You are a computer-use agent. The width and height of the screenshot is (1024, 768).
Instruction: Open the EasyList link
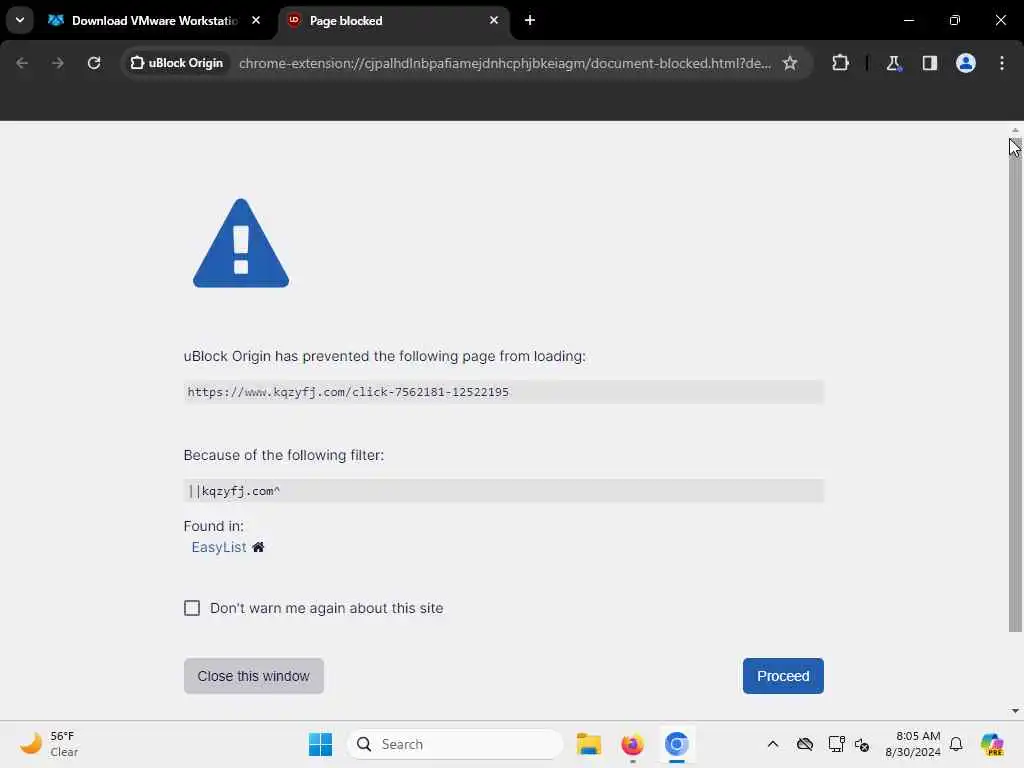click(219, 547)
